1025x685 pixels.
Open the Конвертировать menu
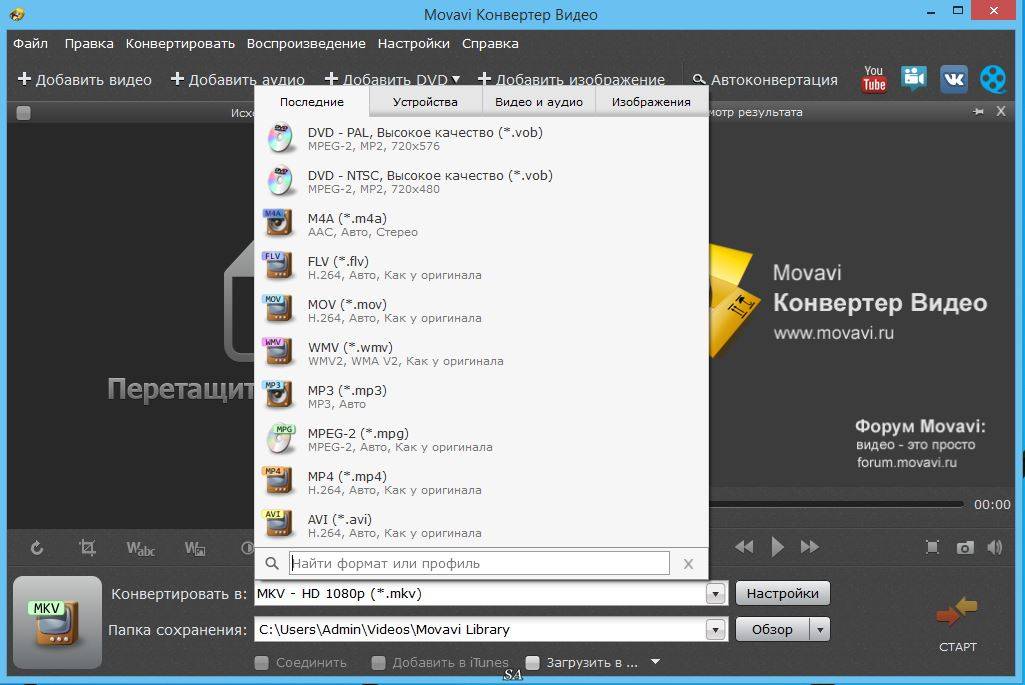point(180,43)
